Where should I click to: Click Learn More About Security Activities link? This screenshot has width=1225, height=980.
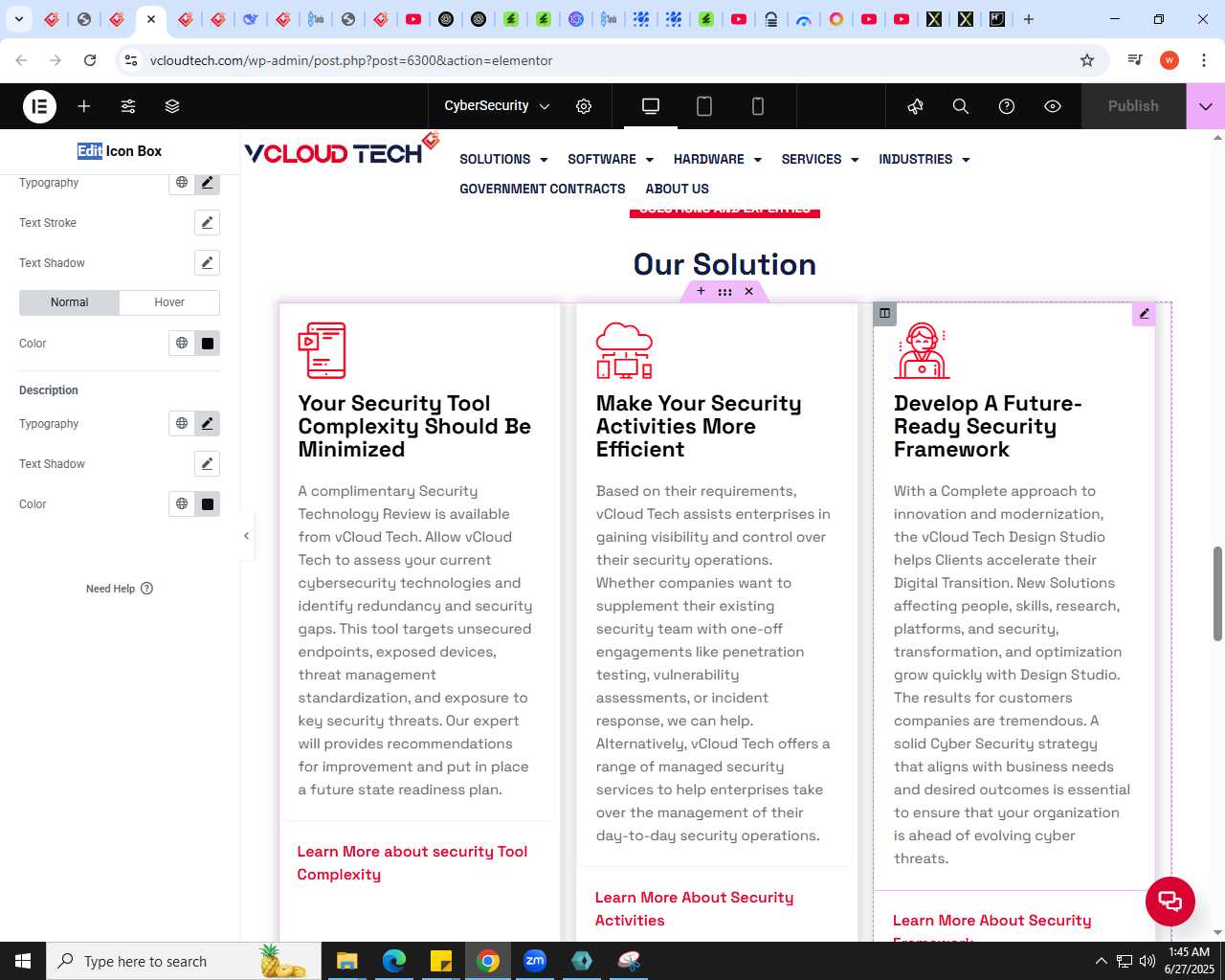point(694,909)
